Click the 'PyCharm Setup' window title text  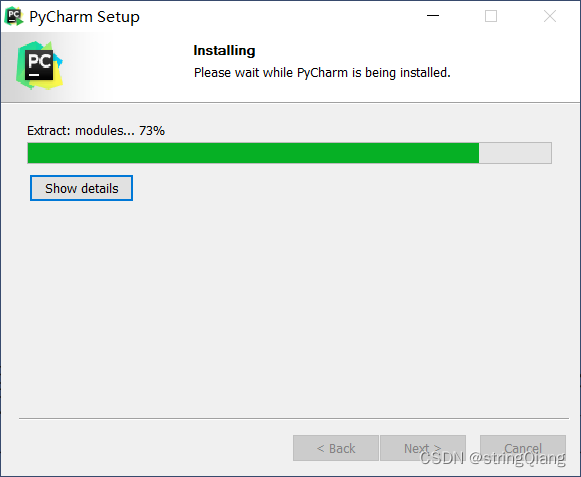84,17
